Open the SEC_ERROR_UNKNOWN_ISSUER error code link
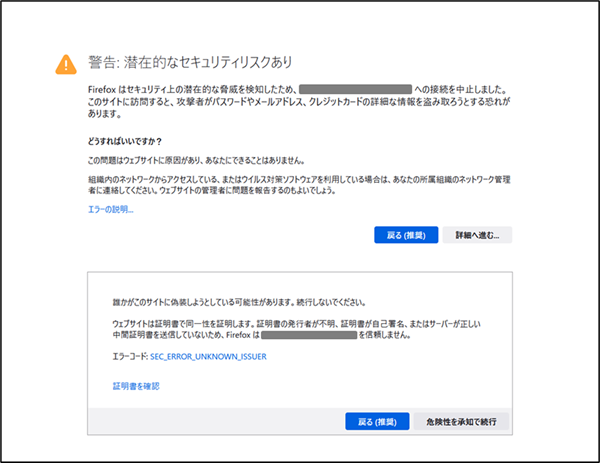 (207, 356)
